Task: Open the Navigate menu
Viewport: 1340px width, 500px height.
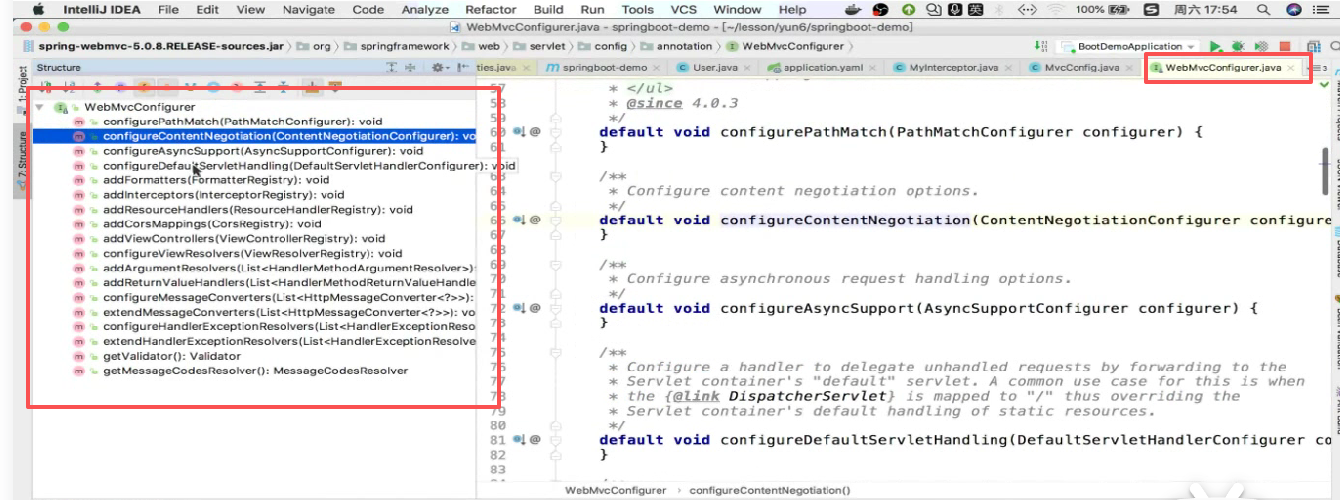Action: click(x=308, y=9)
